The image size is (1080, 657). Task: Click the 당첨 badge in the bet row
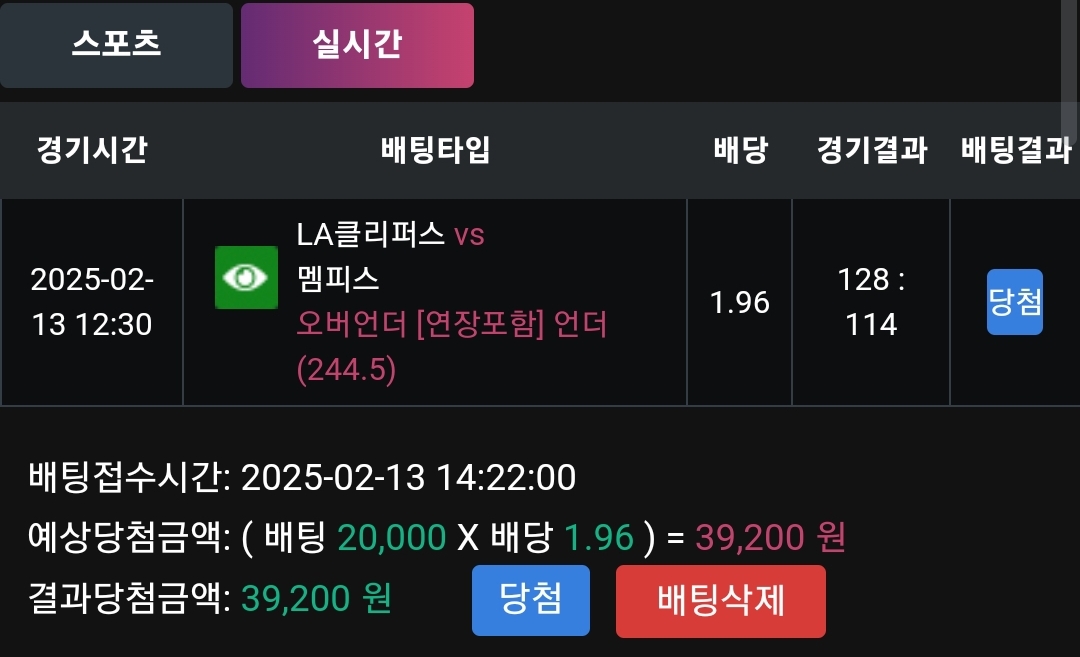click(x=1014, y=301)
